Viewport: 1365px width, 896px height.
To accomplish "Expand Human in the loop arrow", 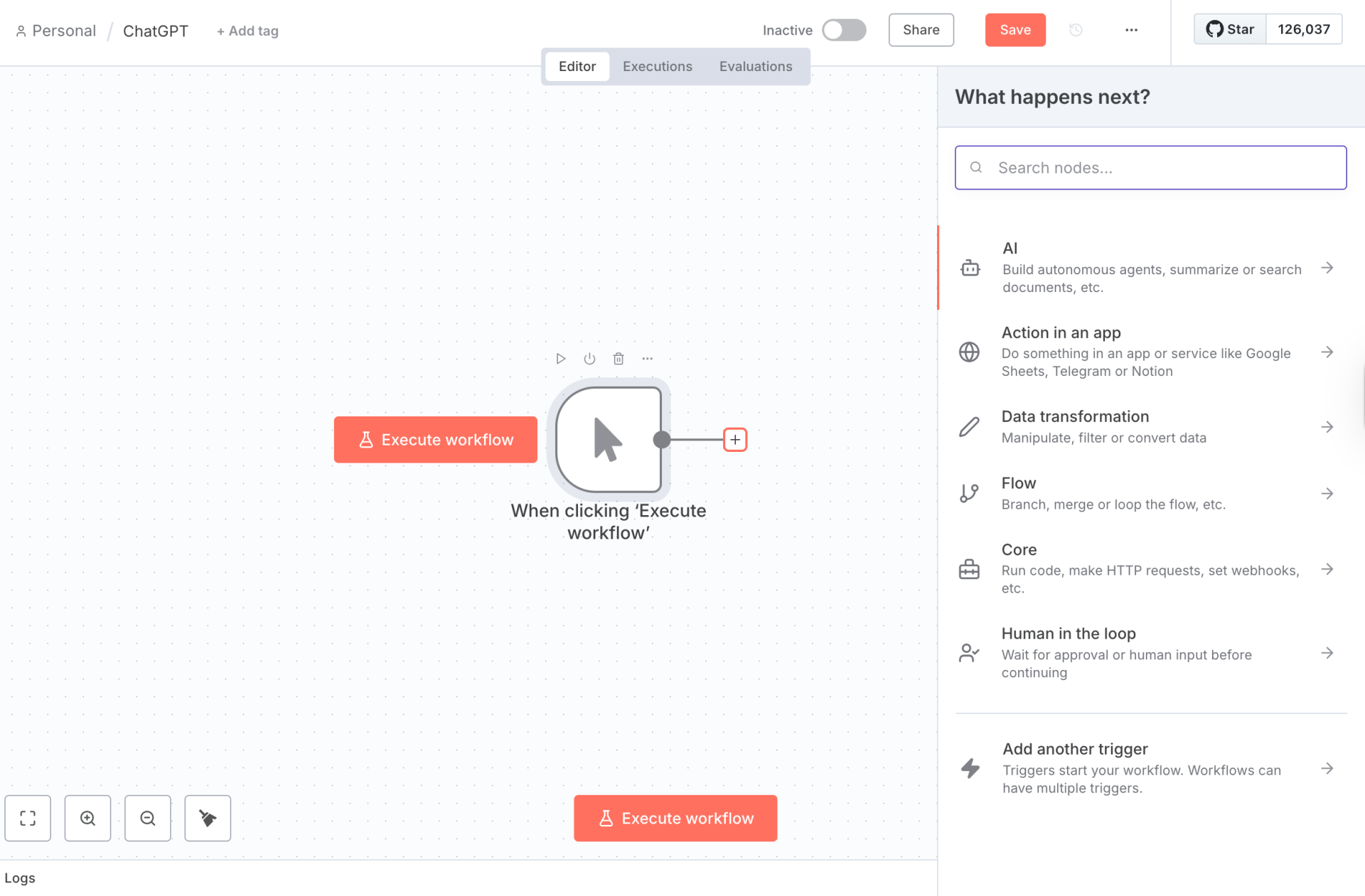I will (x=1327, y=653).
